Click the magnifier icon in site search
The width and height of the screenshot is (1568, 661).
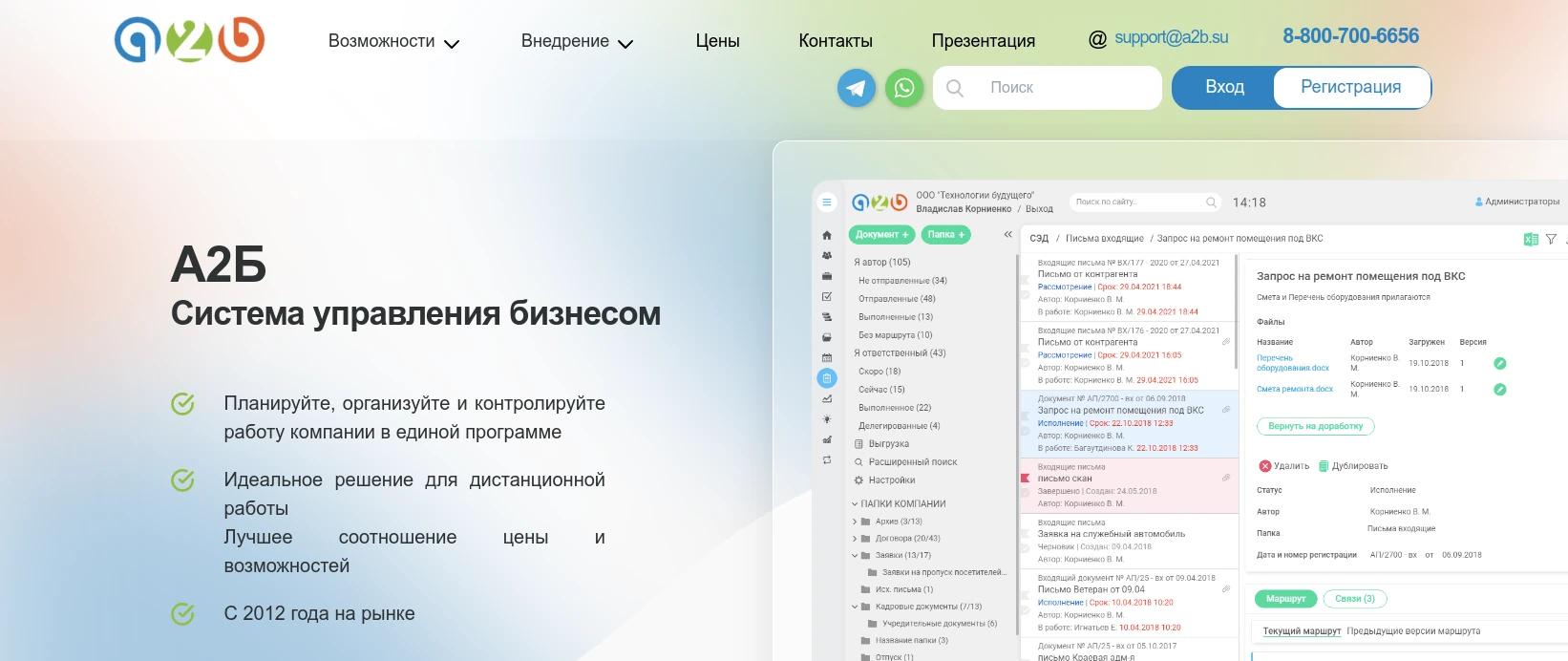click(955, 88)
